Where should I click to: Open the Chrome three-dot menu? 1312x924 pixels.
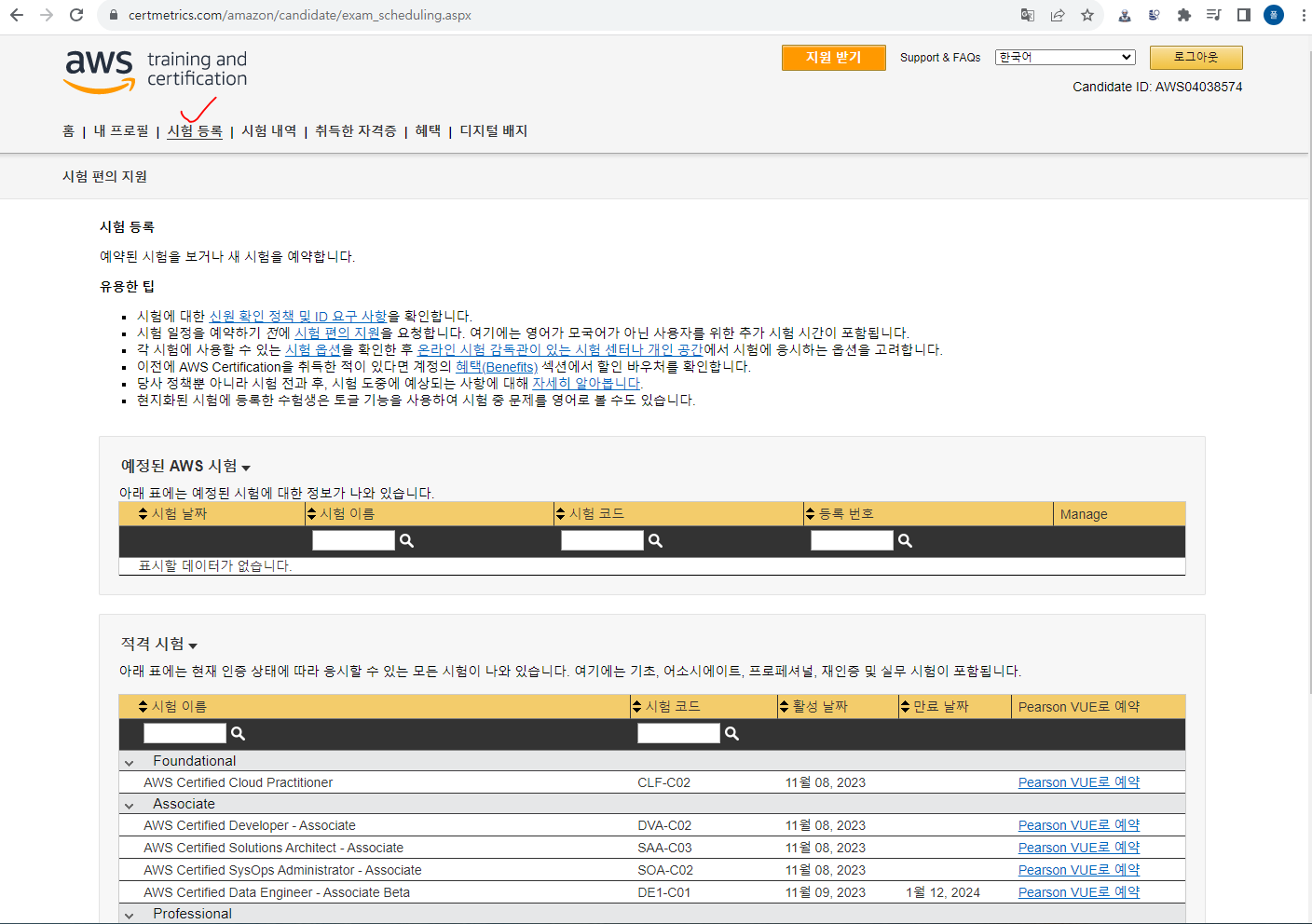tap(1303, 15)
